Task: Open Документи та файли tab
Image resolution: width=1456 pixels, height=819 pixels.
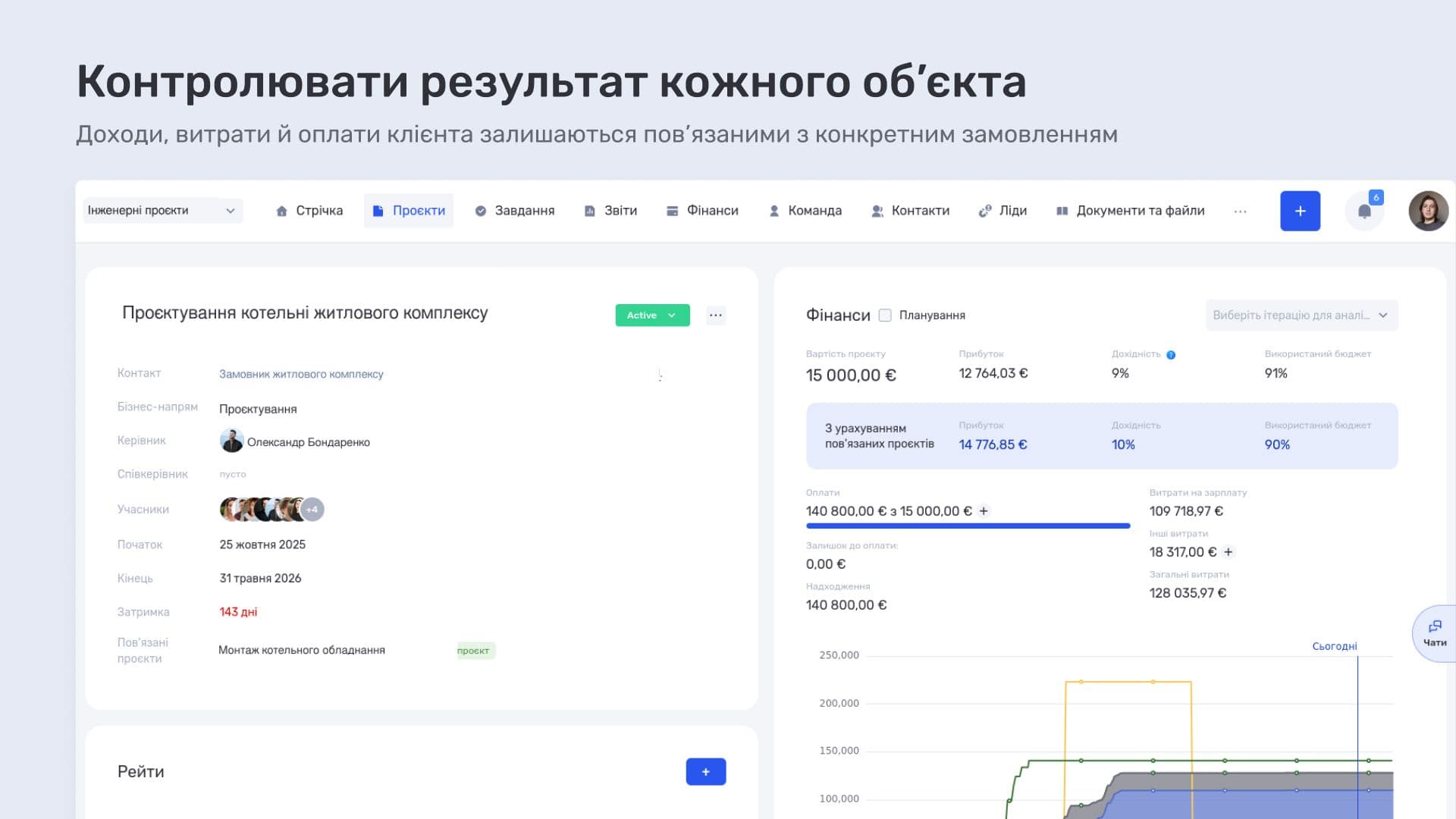Action: (x=1131, y=211)
